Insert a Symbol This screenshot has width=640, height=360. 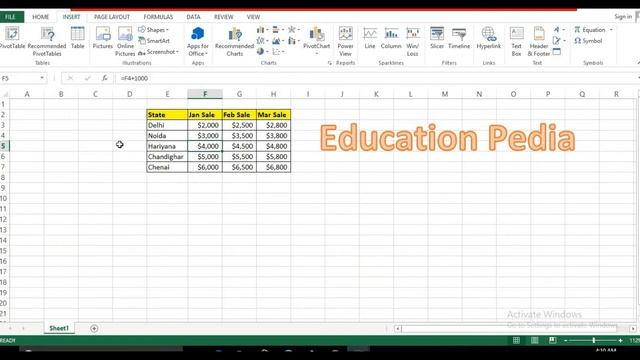pyautogui.click(x=588, y=41)
